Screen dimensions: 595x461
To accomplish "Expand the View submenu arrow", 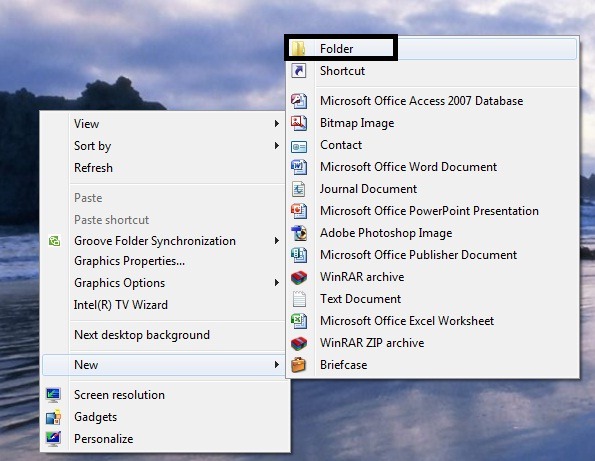I will pyautogui.click(x=277, y=124).
